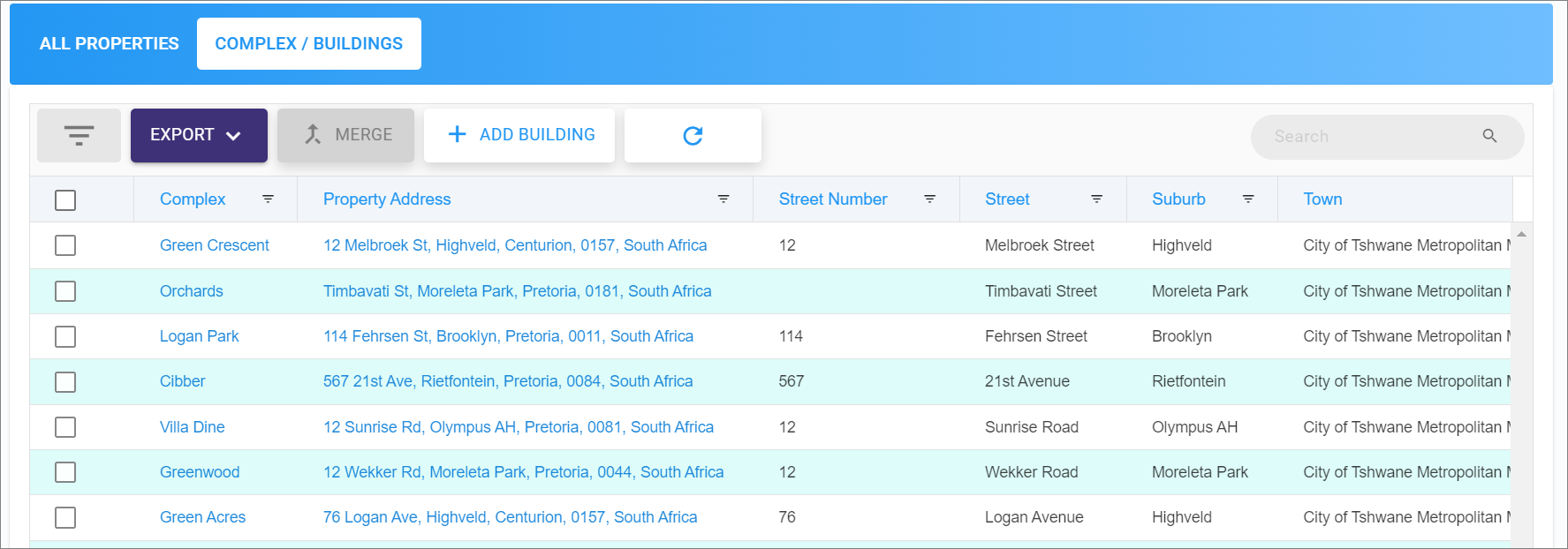1568x549 pixels.
Task: Sort by the Property Address header
Action: click(x=387, y=199)
